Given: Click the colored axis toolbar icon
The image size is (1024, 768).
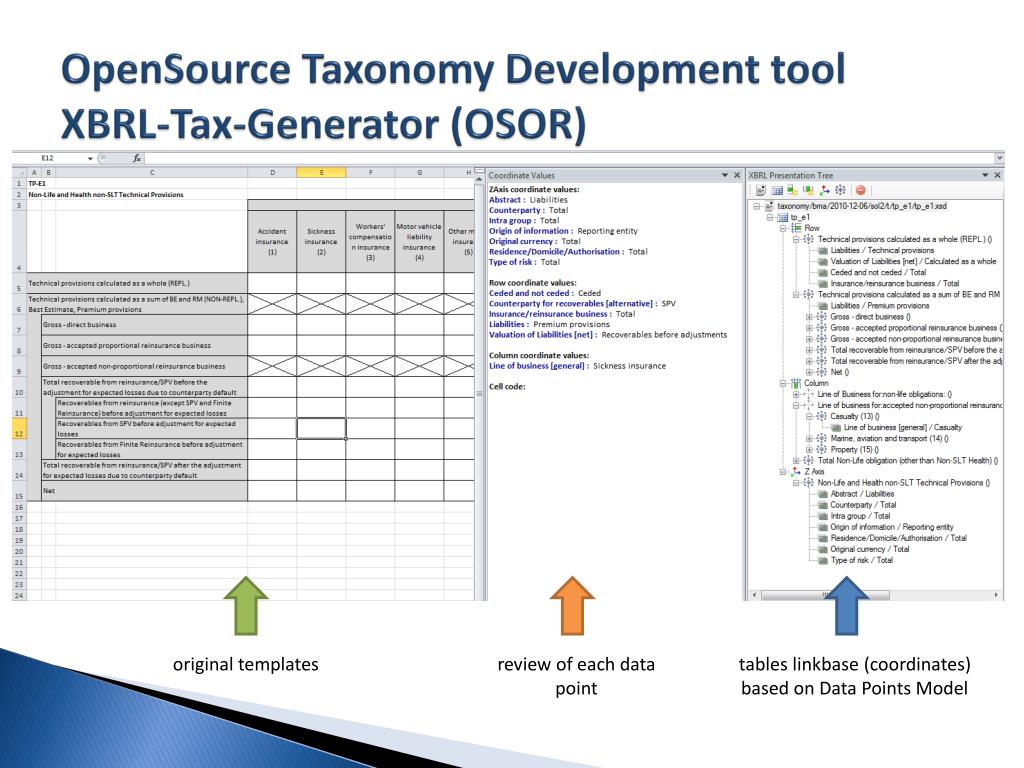Looking at the screenshot, I should 825,190.
